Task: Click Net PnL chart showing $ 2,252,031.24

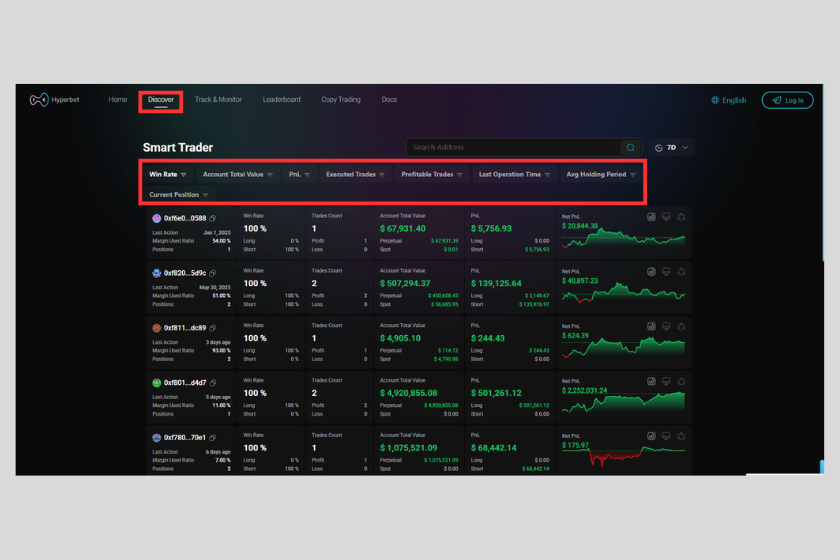Action: pos(624,402)
